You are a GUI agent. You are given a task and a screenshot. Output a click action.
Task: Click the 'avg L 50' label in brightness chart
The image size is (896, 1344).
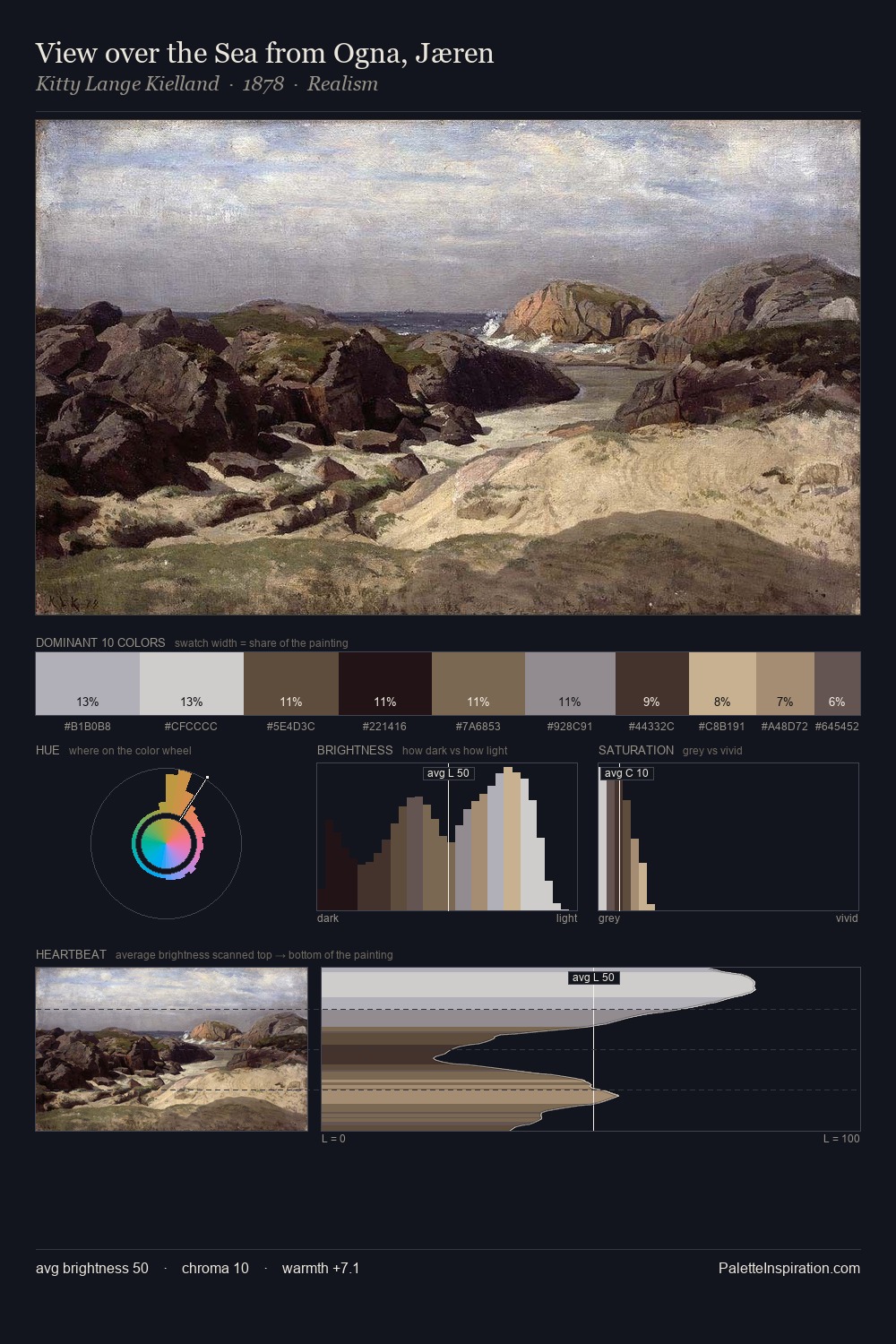448,773
